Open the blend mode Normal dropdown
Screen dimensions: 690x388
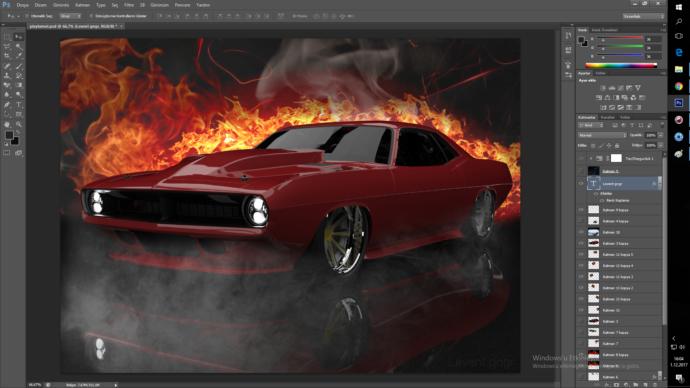pyautogui.click(x=602, y=135)
